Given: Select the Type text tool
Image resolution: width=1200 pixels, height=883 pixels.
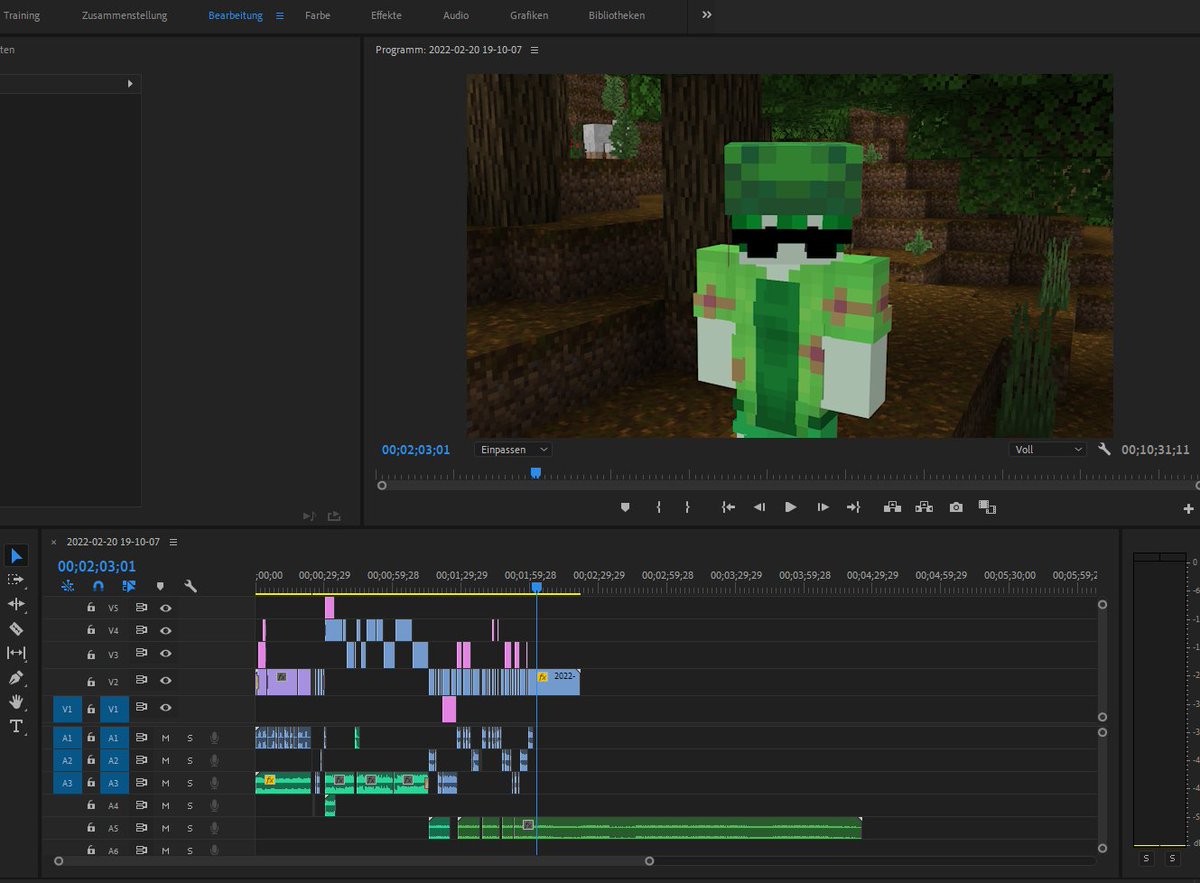Looking at the screenshot, I should point(17,726).
